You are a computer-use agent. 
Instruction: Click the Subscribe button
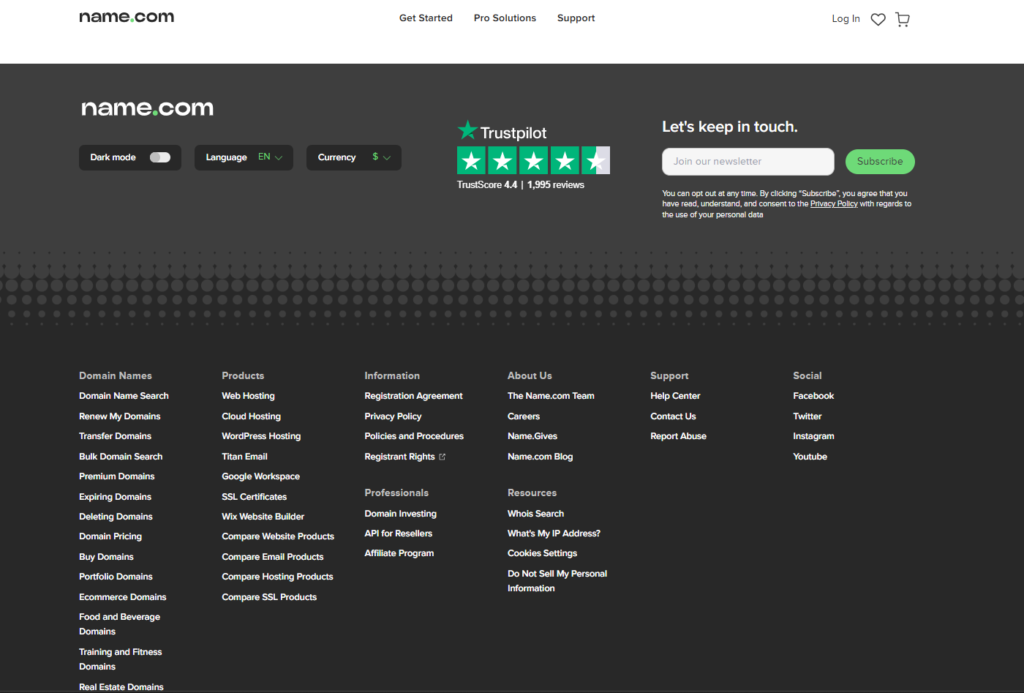coord(880,161)
